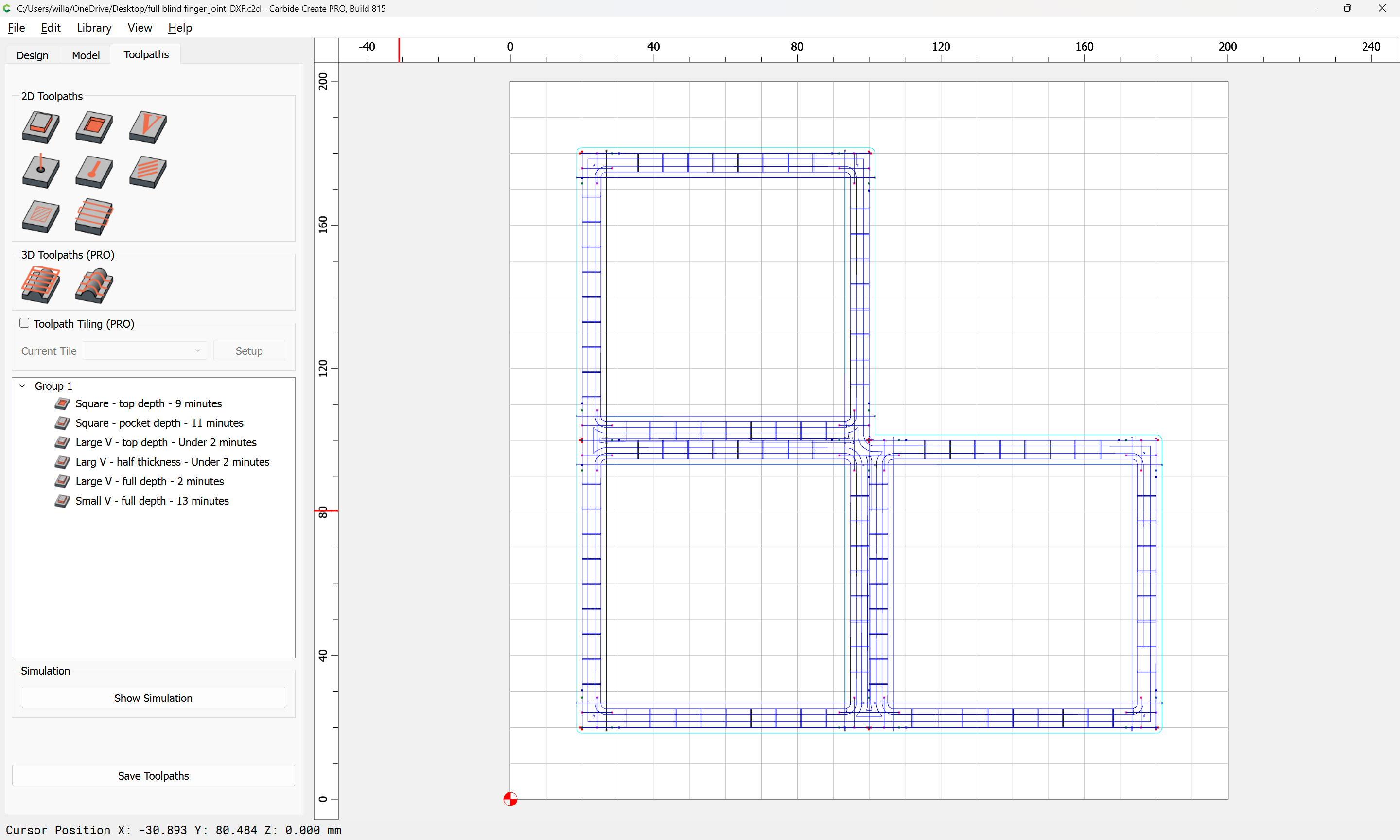Screen dimensions: 1400x840
Task: Click the red origin marker on canvas
Action: [x=510, y=799]
